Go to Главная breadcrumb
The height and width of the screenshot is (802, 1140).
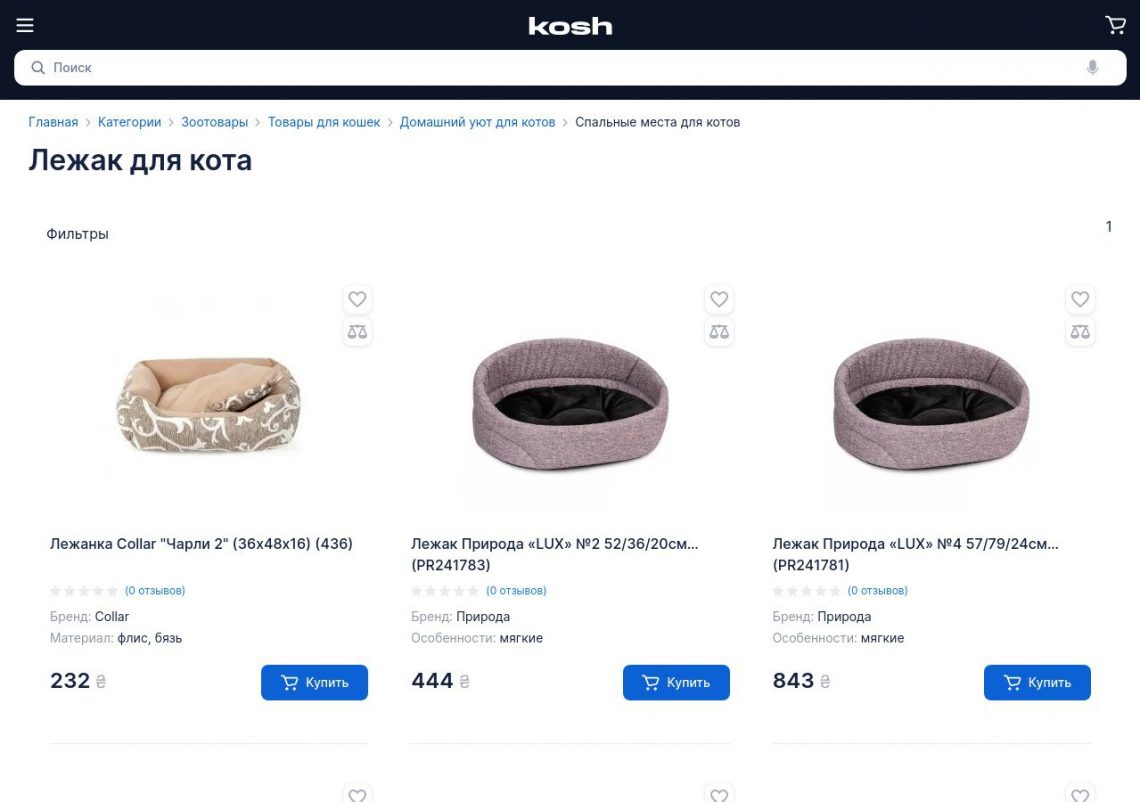[x=53, y=122]
